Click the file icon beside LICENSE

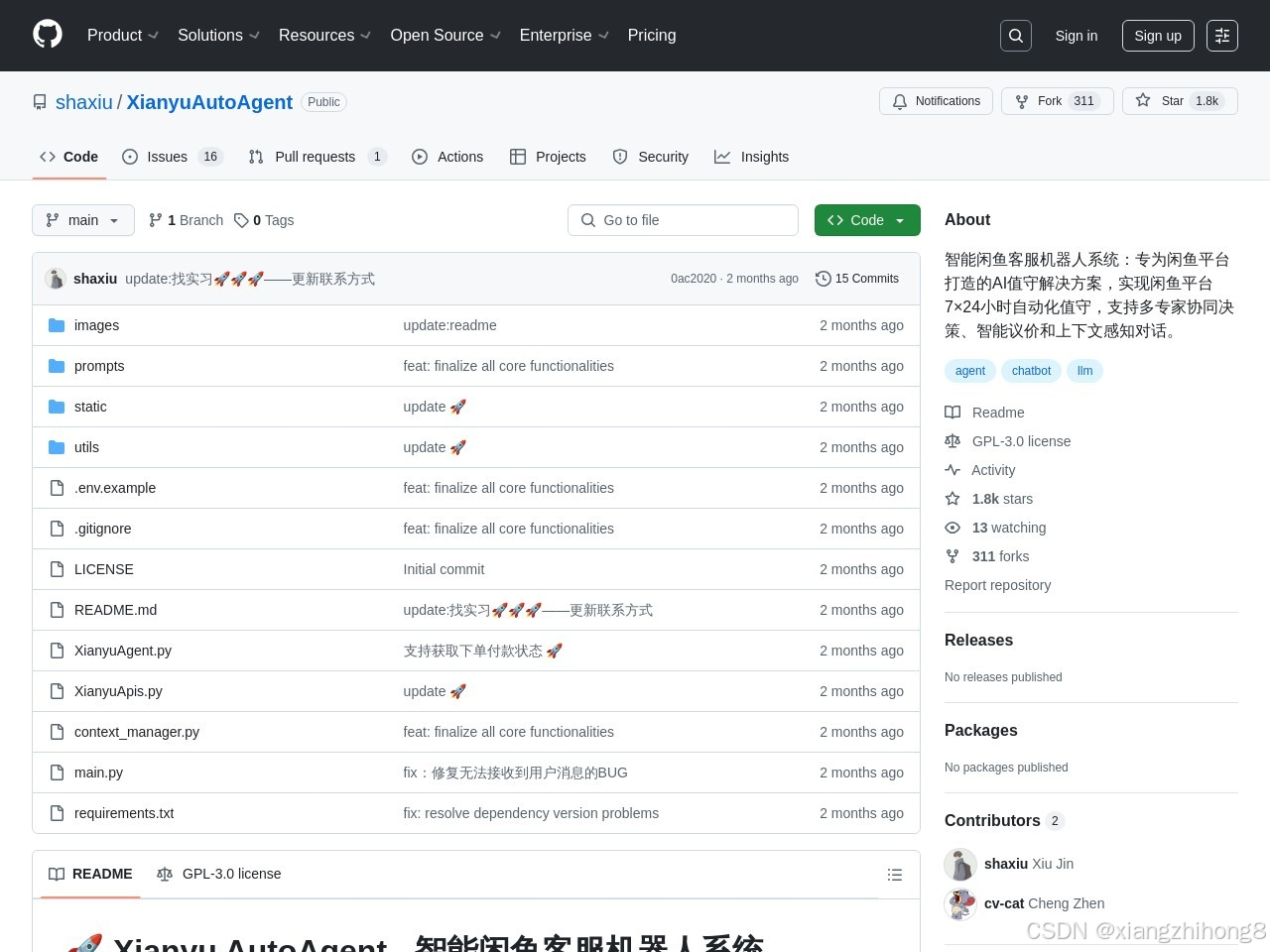[x=57, y=569]
